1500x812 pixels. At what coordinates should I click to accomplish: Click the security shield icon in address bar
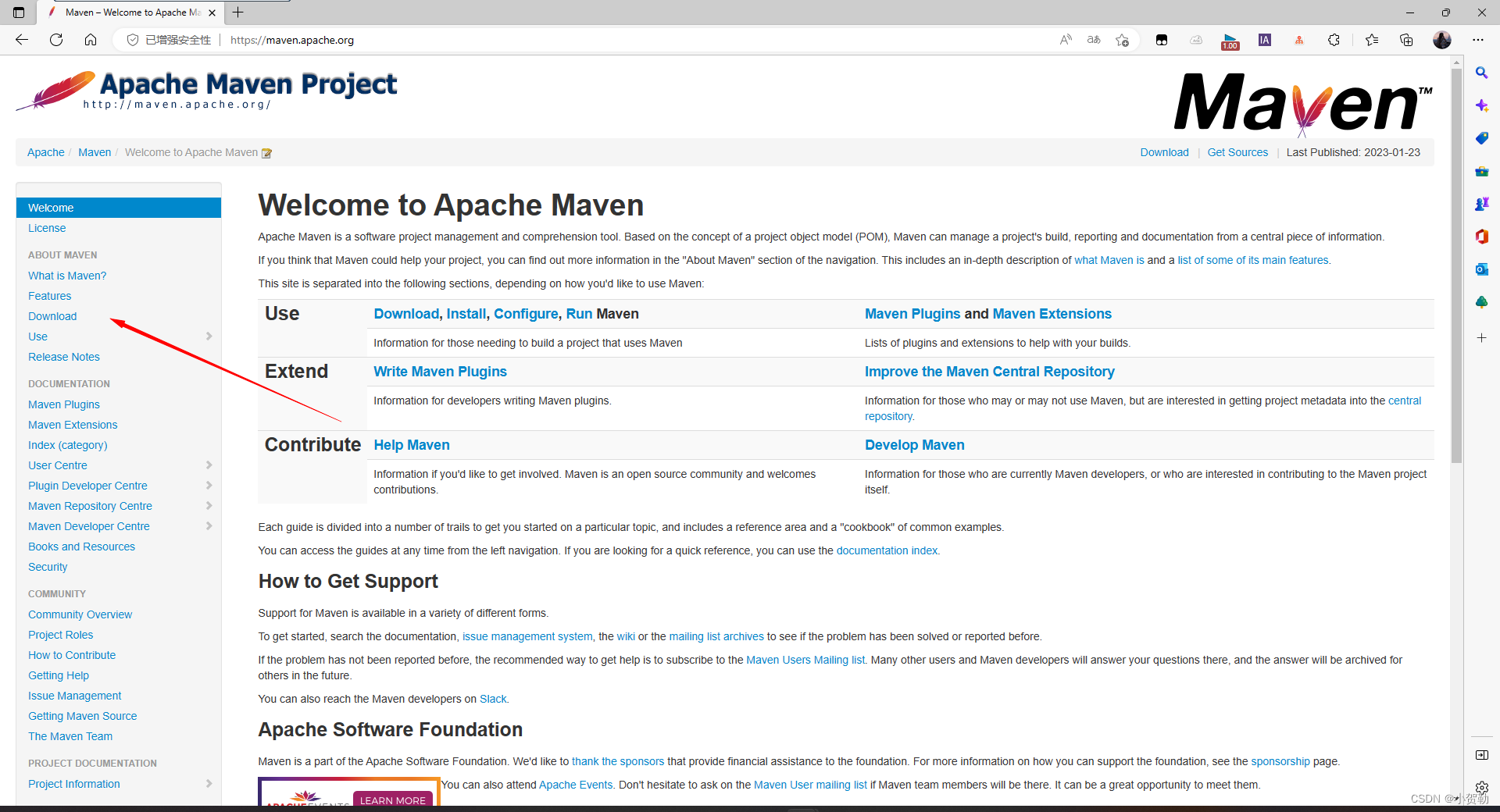tap(133, 40)
